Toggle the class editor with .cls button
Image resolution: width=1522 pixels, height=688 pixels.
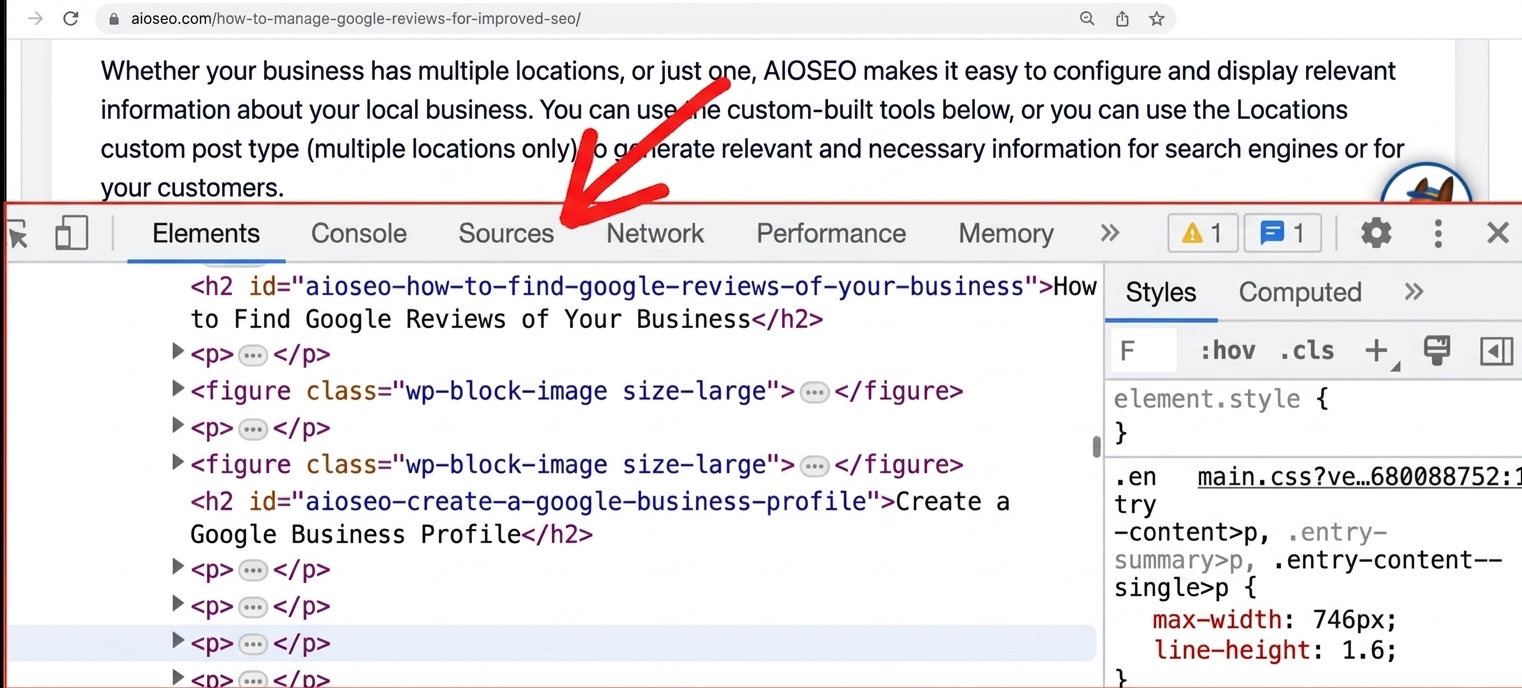pyautogui.click(x=1305, y=351)
